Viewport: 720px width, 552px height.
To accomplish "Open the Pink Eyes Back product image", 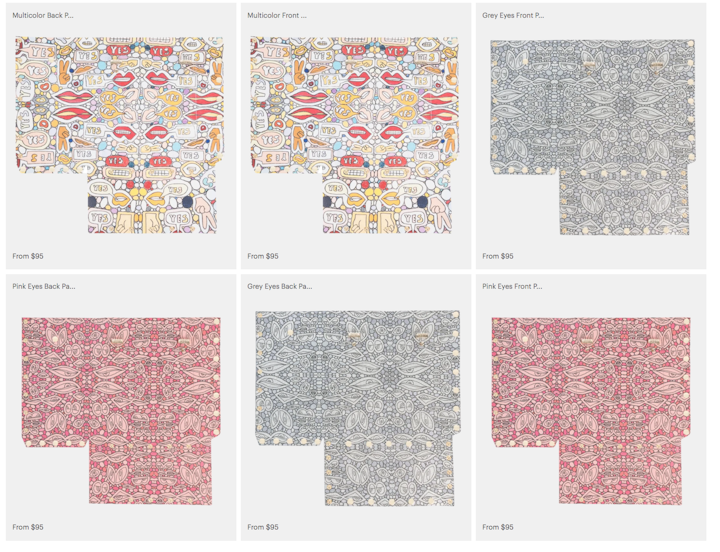I will coord(121,411).
